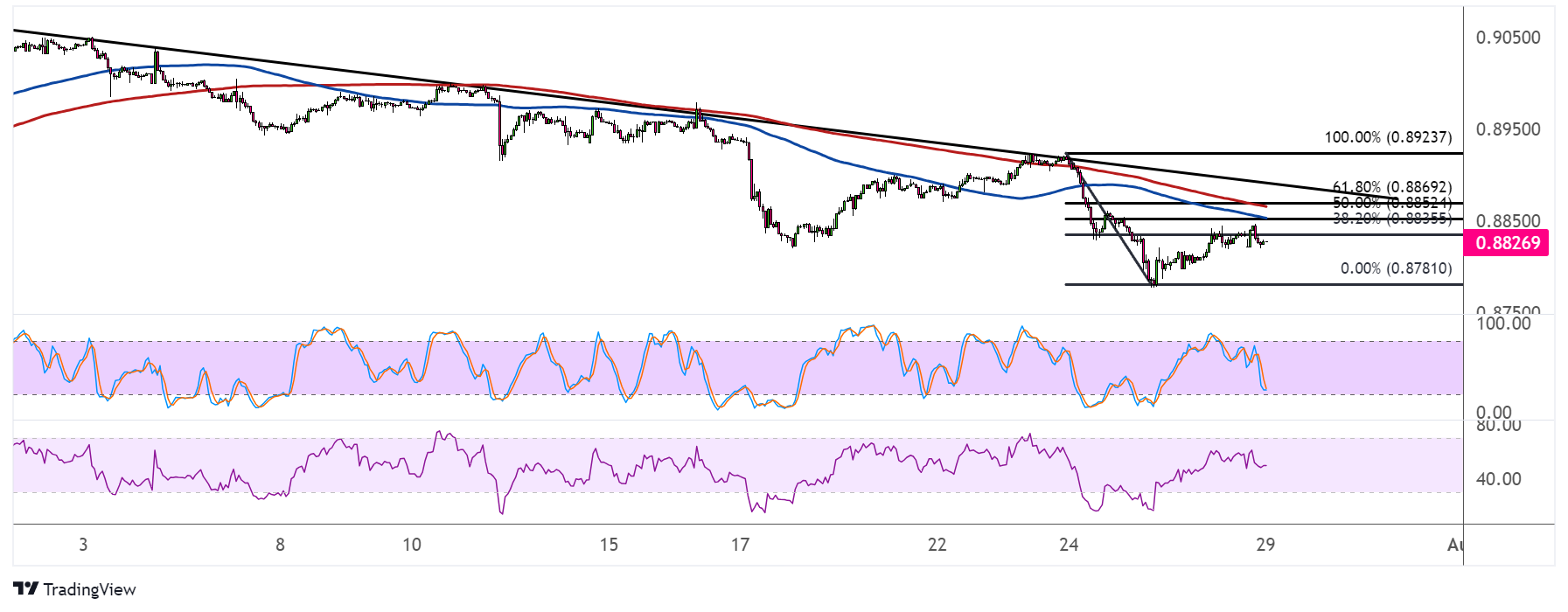Click the TradingView logo
The width and height of the screenshot is (1568, 612).
(x=75, y=589)
